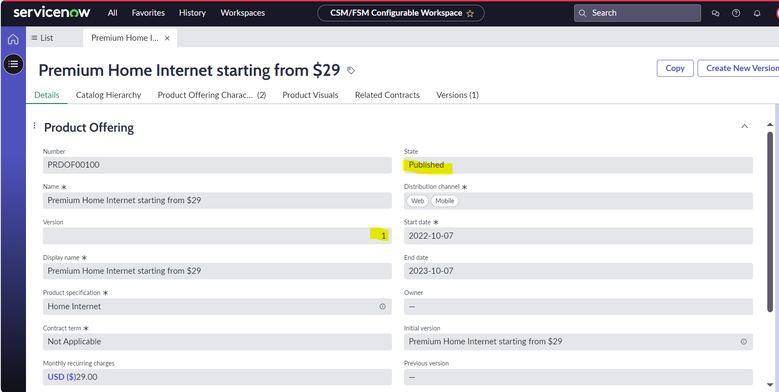Select the Mobile distribution channel chip
Image resolution: width=779 pixels, height=392 pixels.
pyautogui.click(x=445, y=201)
